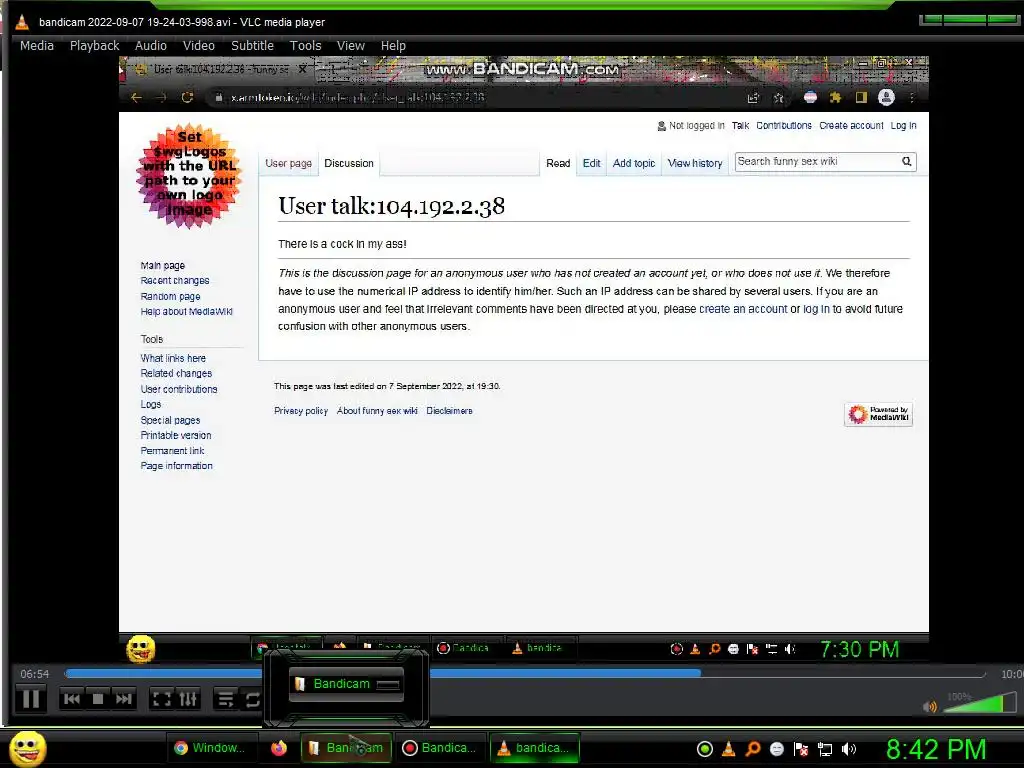This screenshot has height=768, width=1024.
Task: Open the Audio menu
Action: point(151,46)
